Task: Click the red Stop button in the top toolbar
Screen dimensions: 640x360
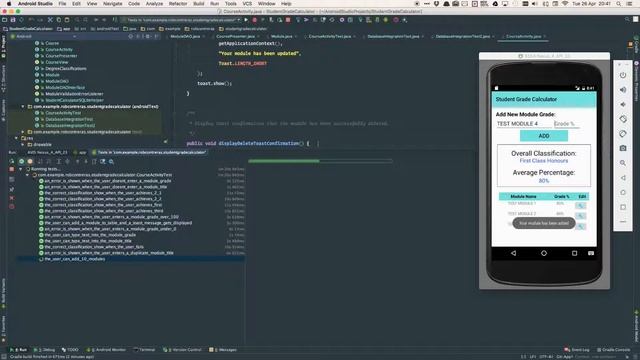Action: tap(288, 20)
